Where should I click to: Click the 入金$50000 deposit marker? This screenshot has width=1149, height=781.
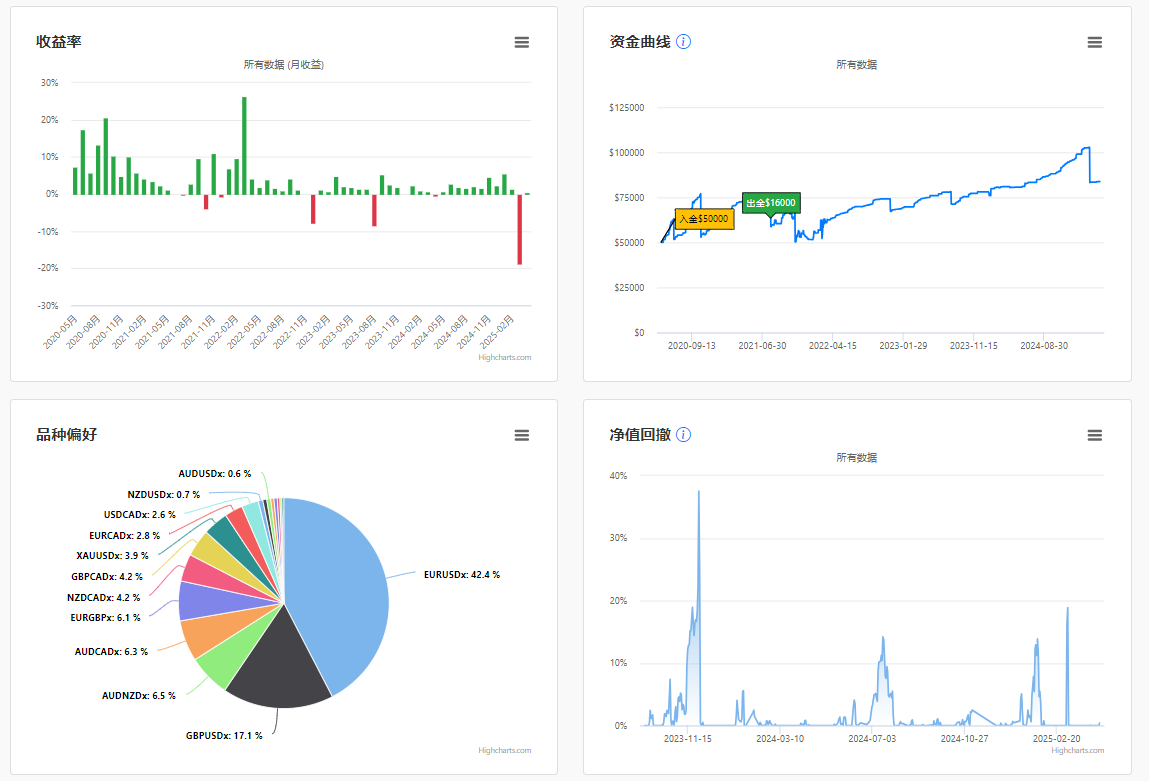click(x=703, y=219)
